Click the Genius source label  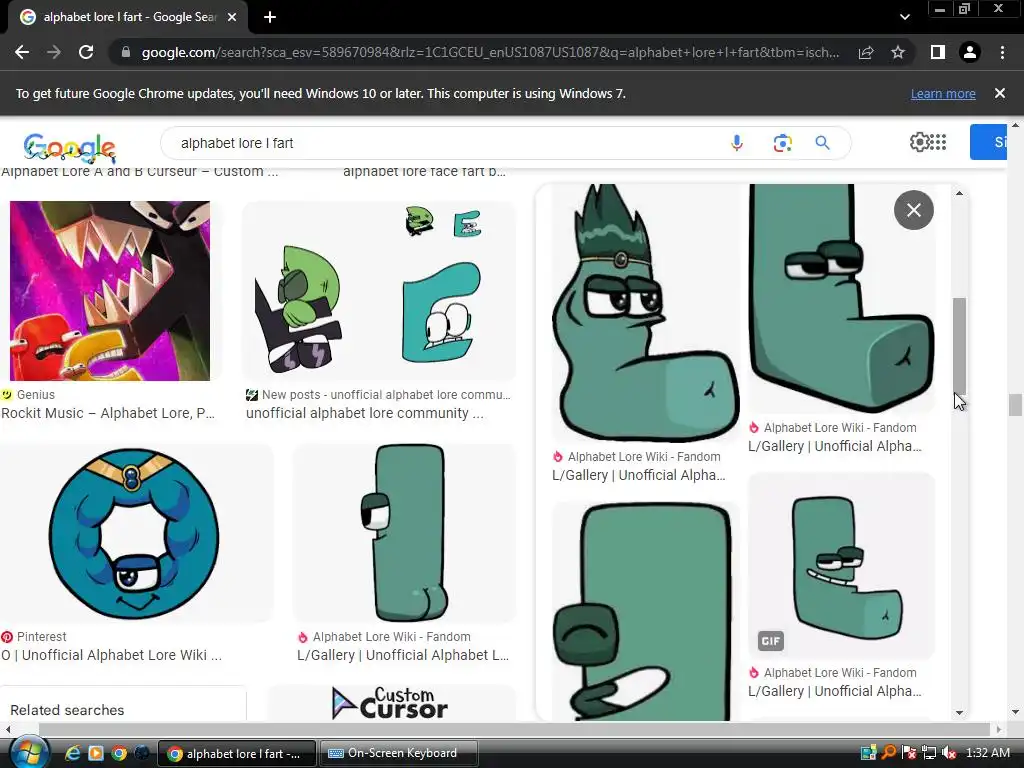coord(36,394)
